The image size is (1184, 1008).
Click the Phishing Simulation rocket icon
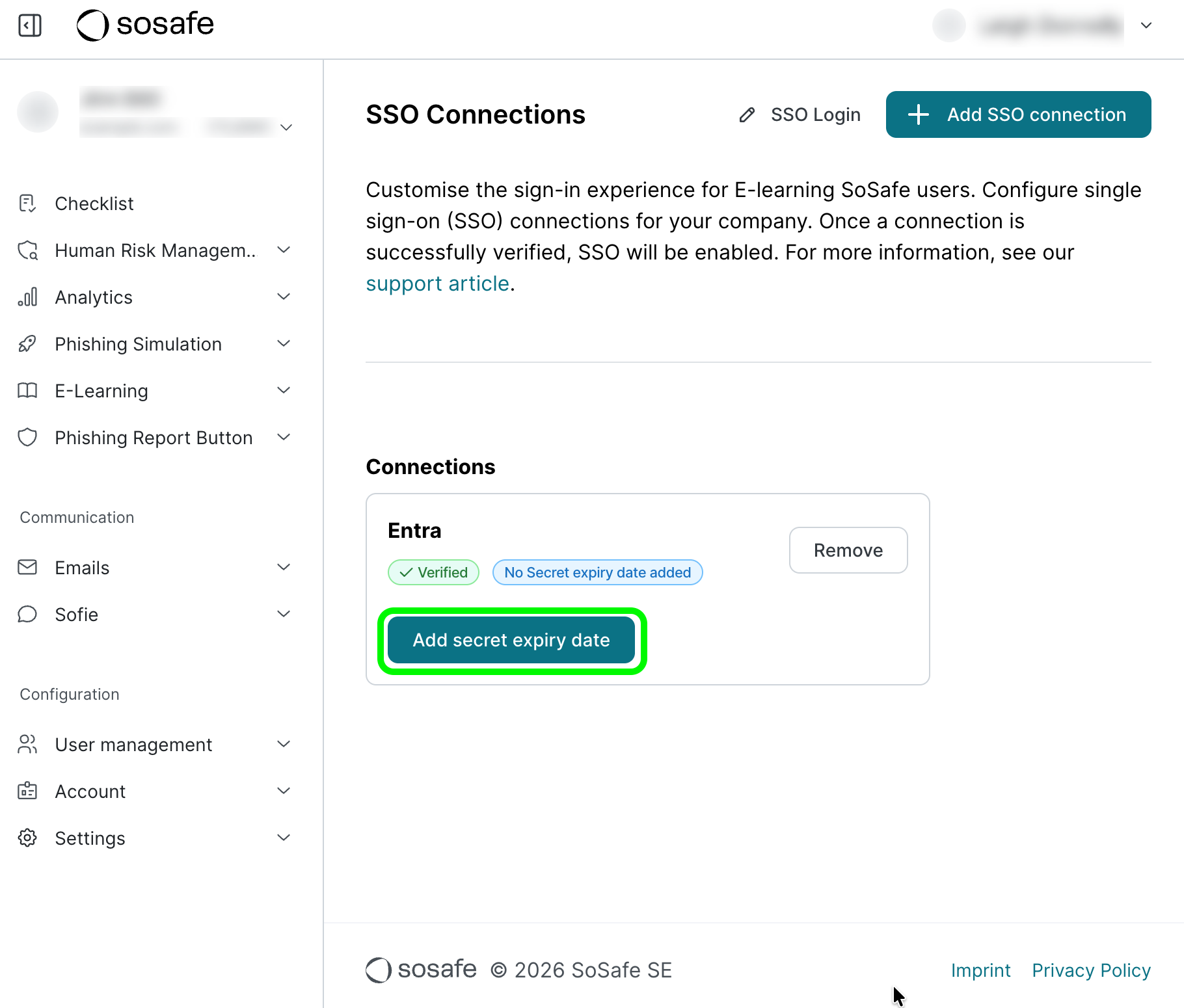(x=27, y=344)
